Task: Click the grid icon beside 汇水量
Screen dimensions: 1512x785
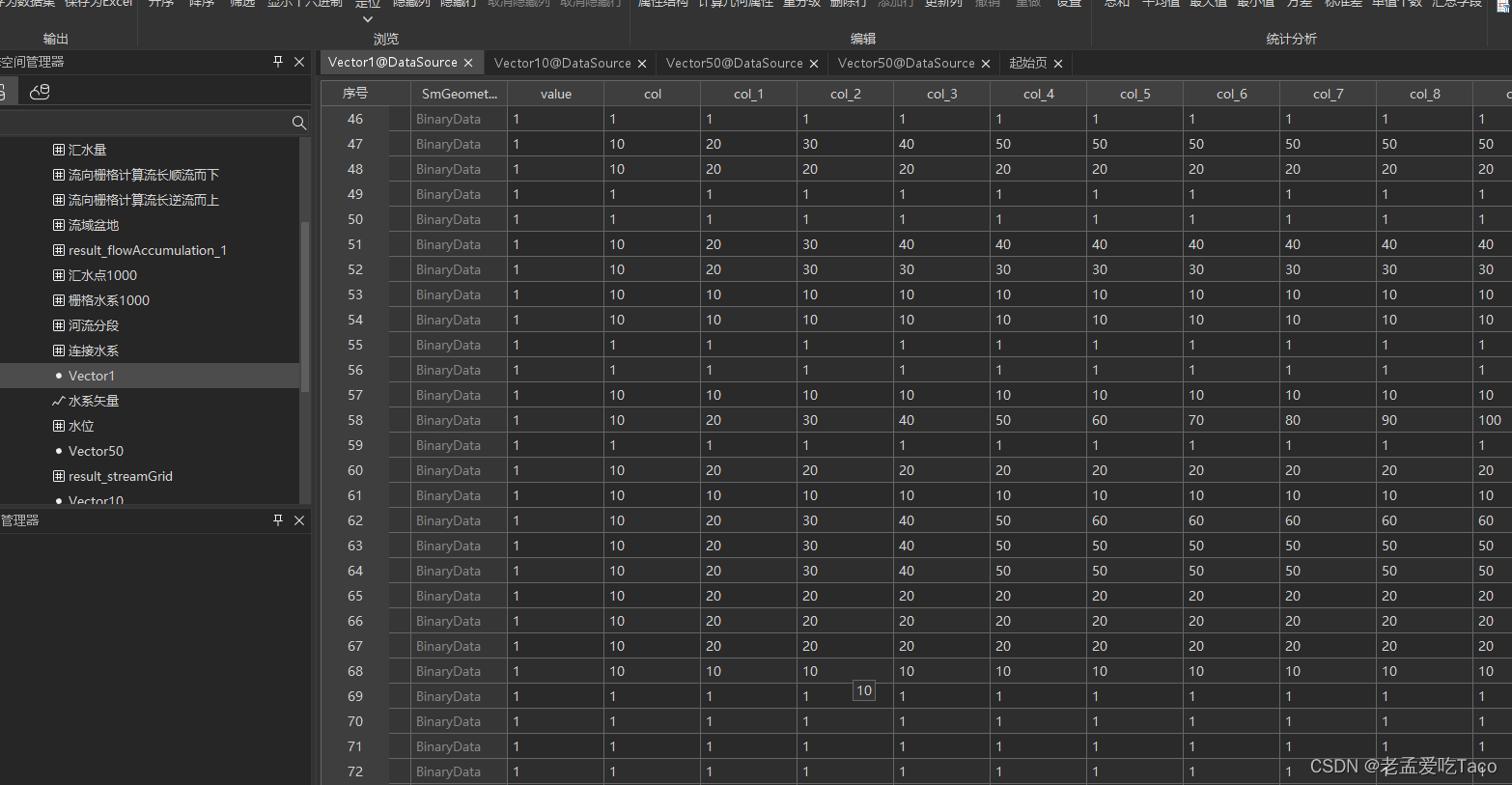Action: (x=59, y=150)
